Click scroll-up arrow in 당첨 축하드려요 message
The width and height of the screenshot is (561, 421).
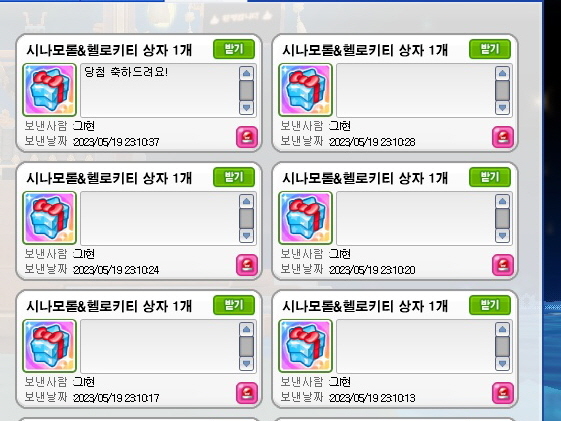point(246,73)
